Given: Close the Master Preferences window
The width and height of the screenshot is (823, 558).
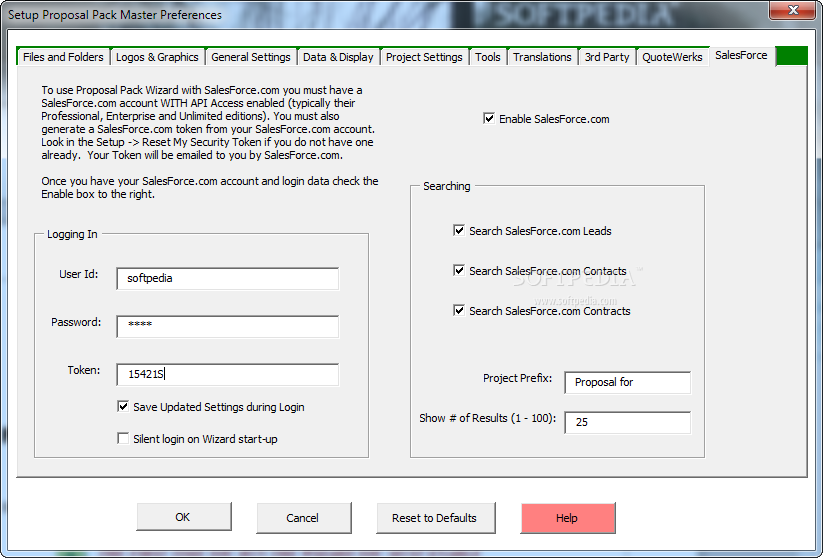Looking at the screenshot, I should tap(793, 10).
